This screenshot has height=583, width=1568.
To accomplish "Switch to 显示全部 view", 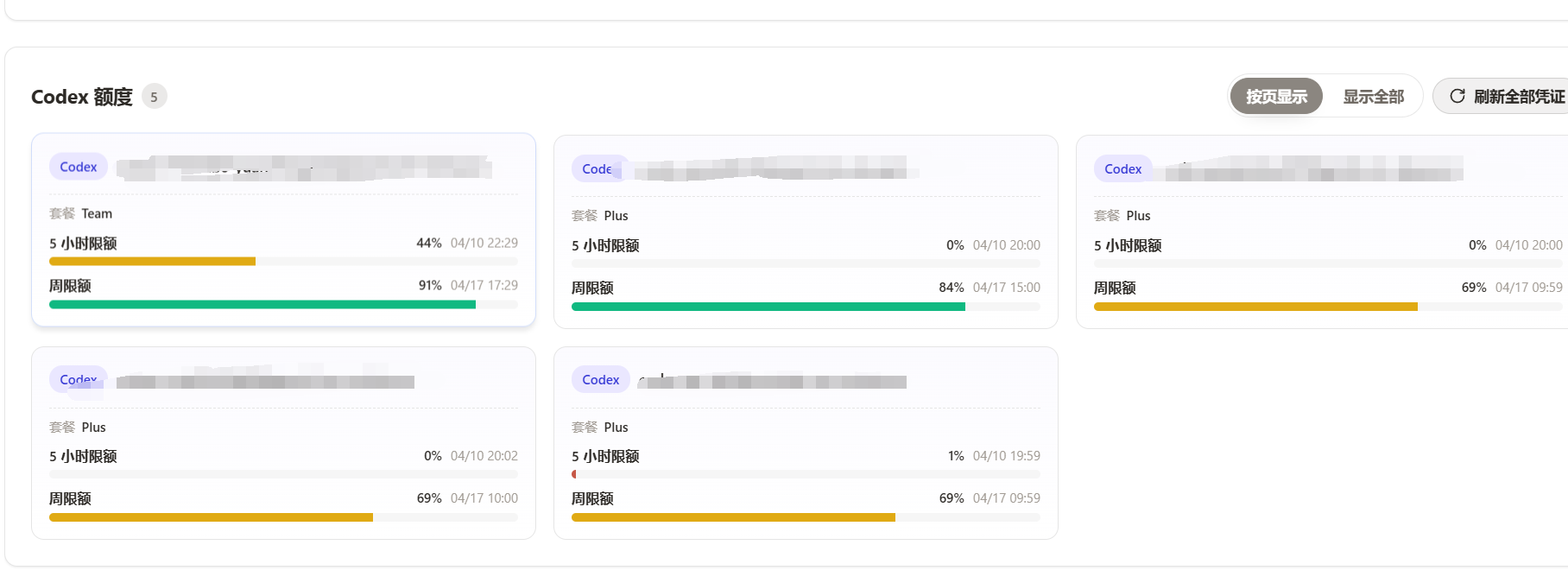I will 1373,96.
